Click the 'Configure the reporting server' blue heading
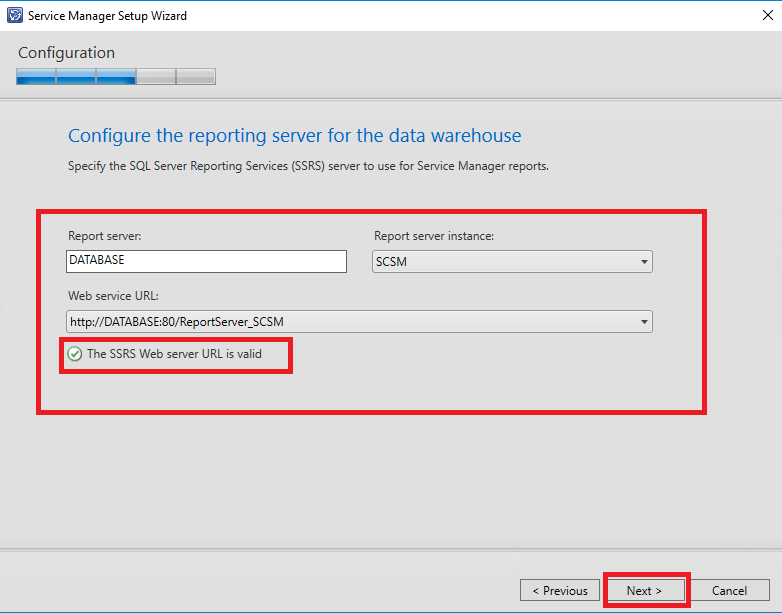This screenshot has width=782, height=613. point(294,135)
